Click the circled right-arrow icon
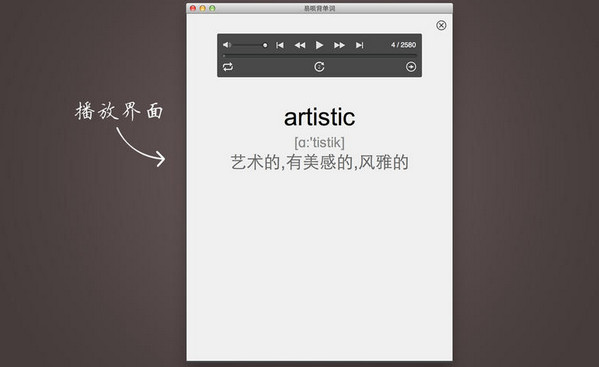 point(411,67)
